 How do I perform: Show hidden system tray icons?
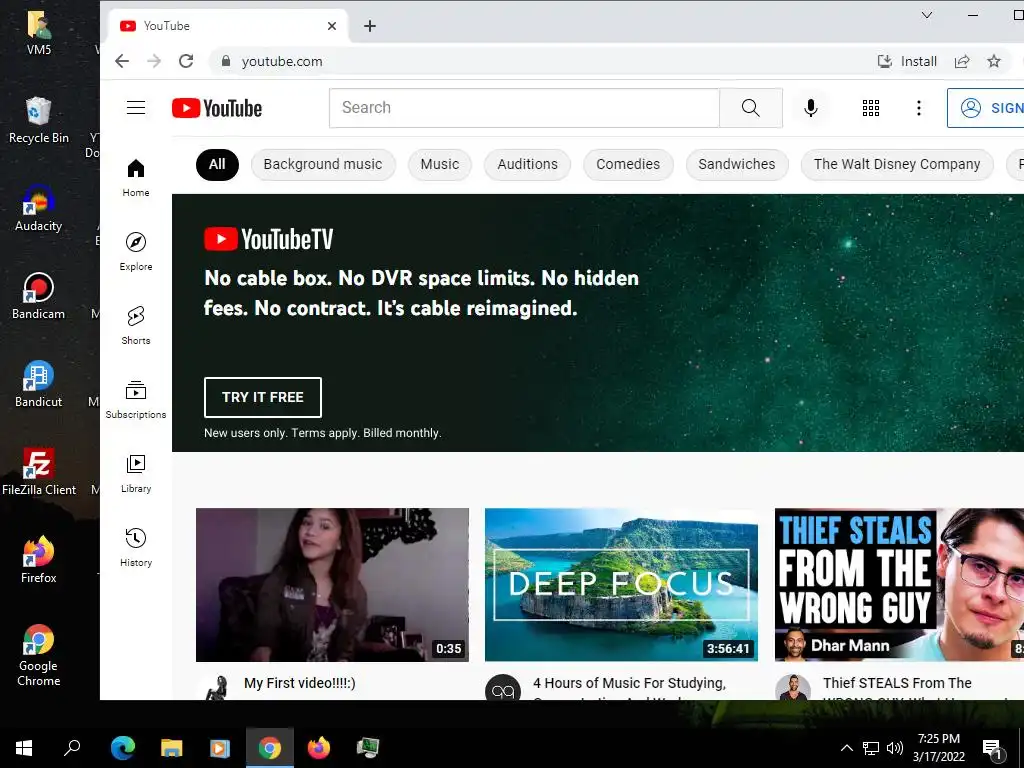pyautogui.click(x=846, y=748)
